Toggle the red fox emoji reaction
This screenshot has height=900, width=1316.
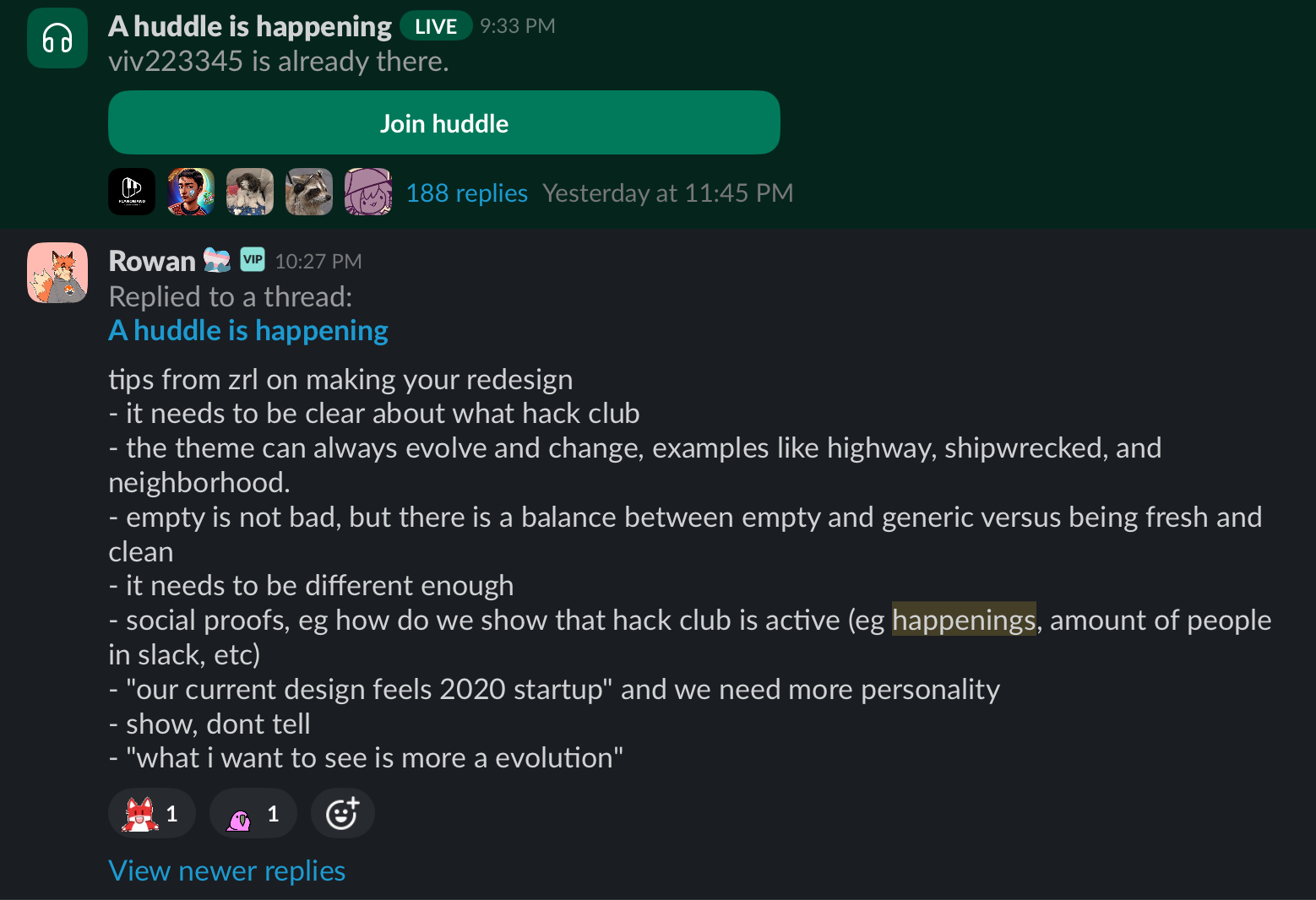pos(152,813)
